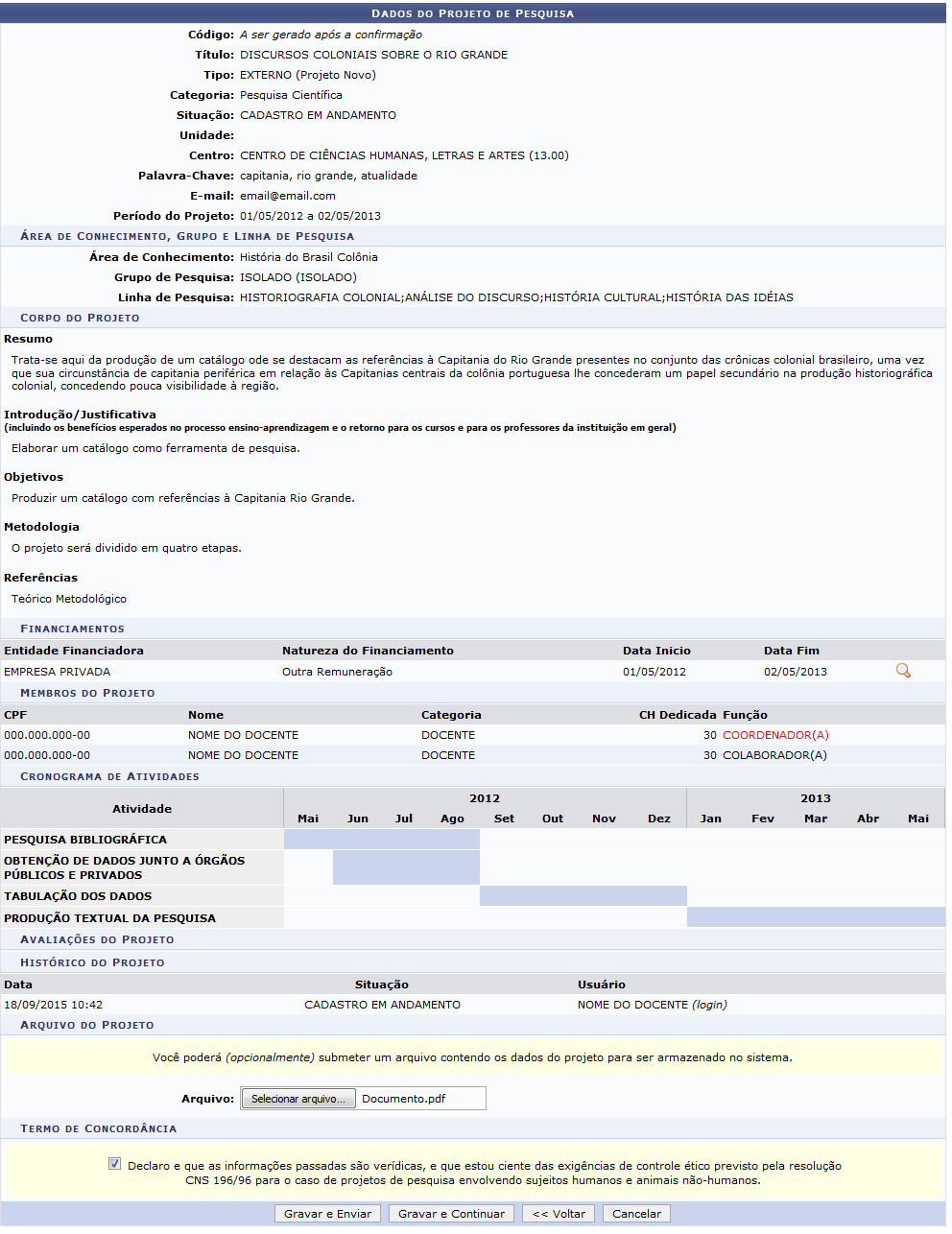Screen dimensions: 952x1234
Task: Click the 'Selecionar arquivo...' button
Action: [297, 1099]
